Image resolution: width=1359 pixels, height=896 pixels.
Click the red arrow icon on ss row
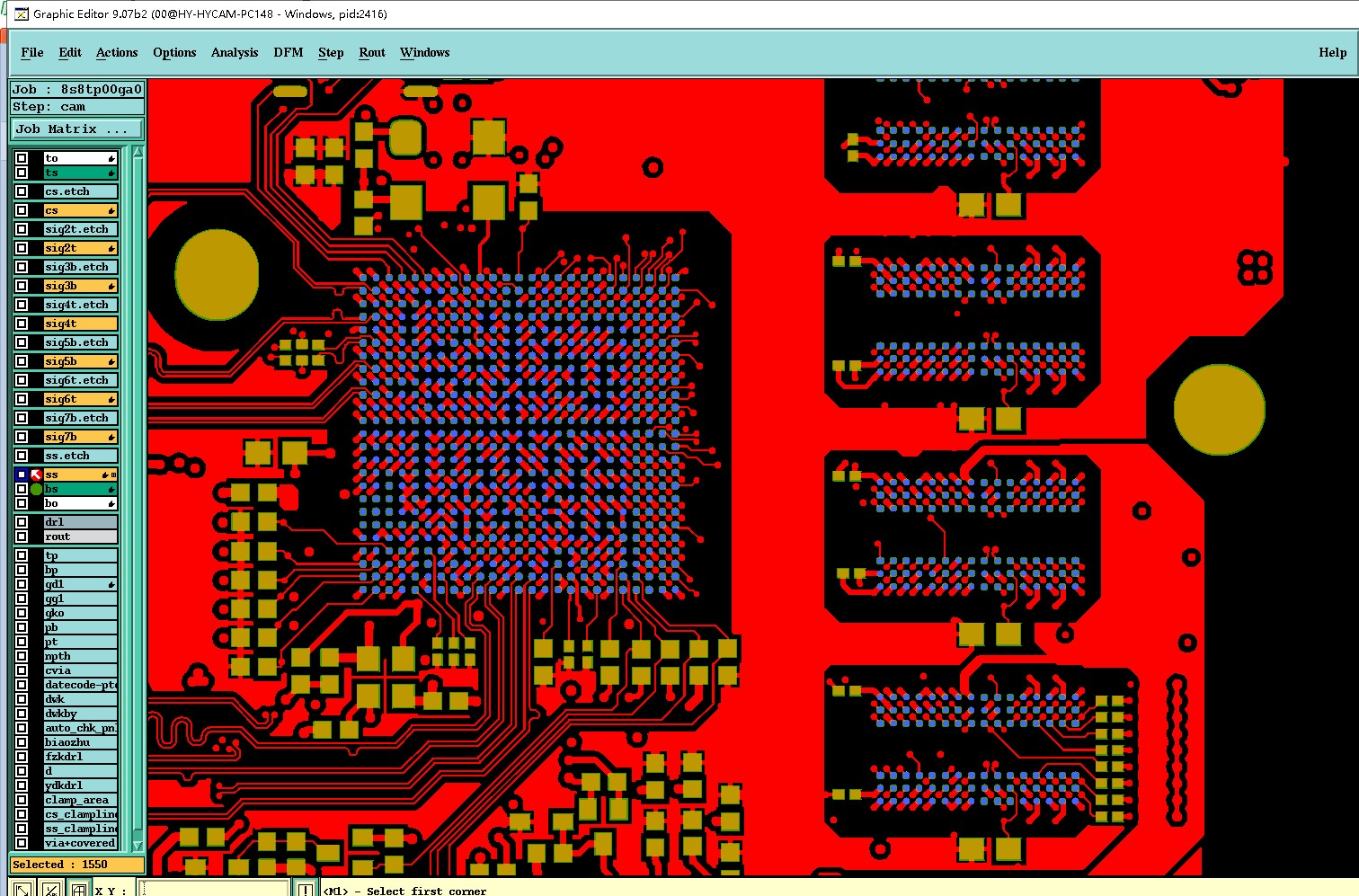point(36,475)
